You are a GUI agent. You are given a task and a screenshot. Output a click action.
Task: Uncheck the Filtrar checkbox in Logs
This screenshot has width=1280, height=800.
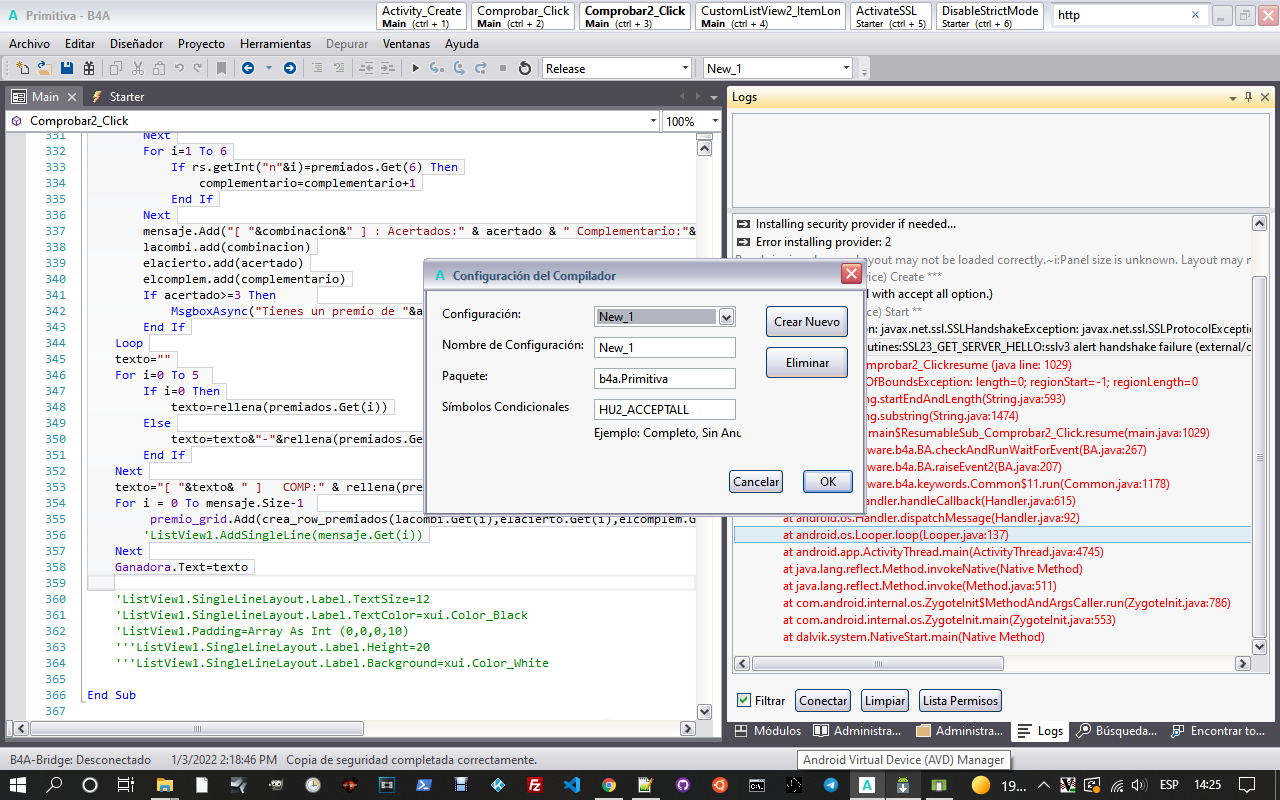click(x=743, y=700)
